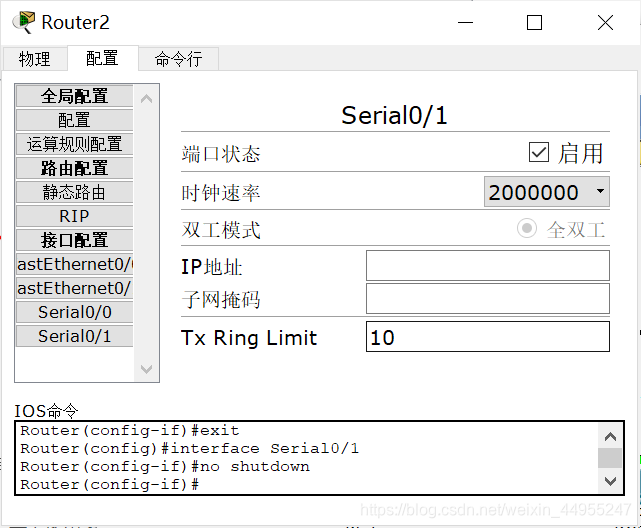The height and width of the screenshot is (528, 641).
Task: Open the 运算规则配置 section
Action: pyautogui.click(x=74, y=144)
